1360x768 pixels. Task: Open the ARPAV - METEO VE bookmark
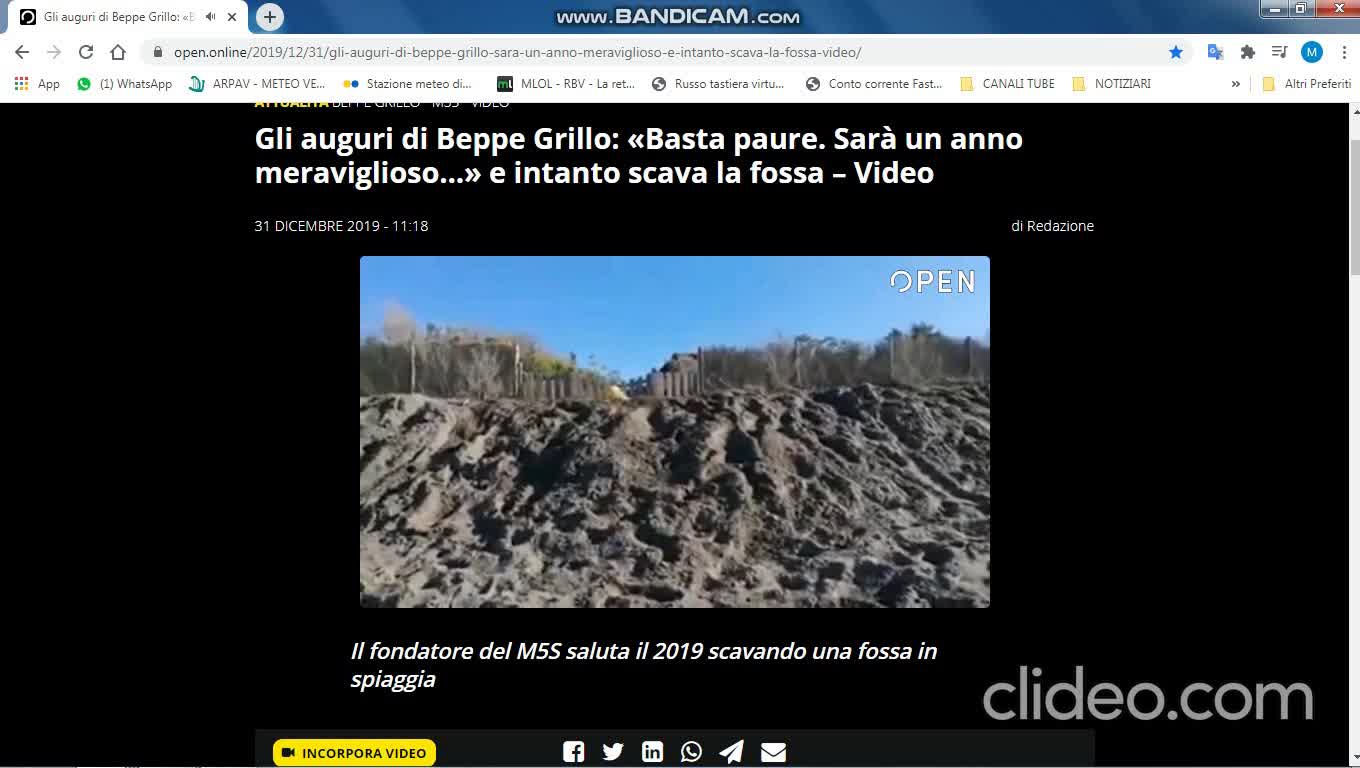click(x=258, y=84)
